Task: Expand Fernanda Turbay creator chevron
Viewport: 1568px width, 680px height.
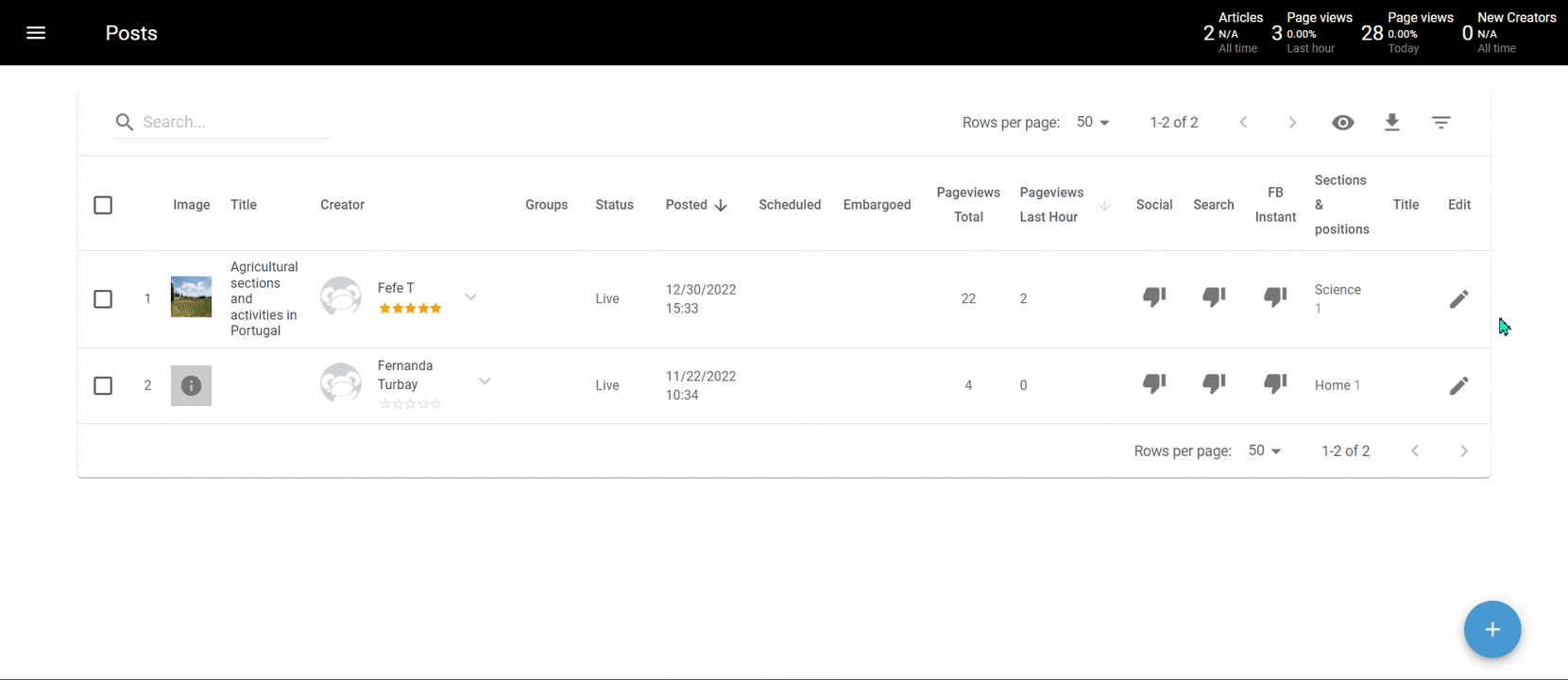Action: [484, 382]
